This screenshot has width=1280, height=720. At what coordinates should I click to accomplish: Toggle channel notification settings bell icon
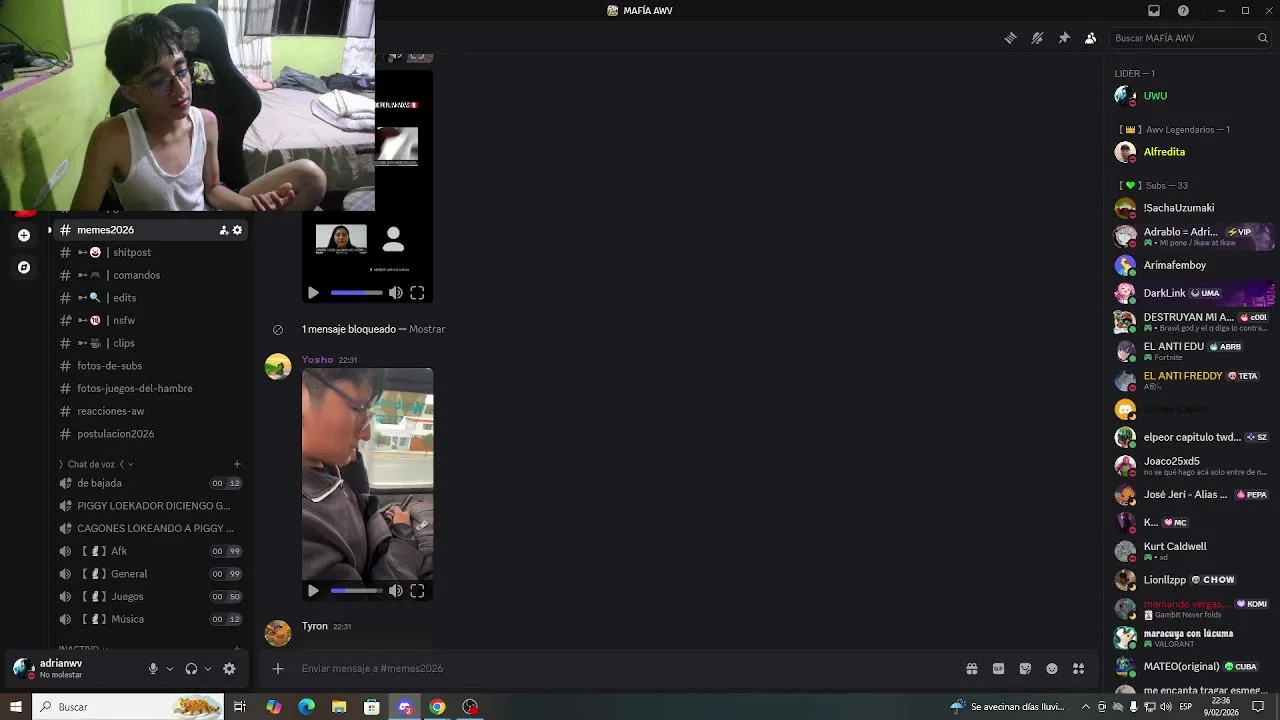point(1037,38)
